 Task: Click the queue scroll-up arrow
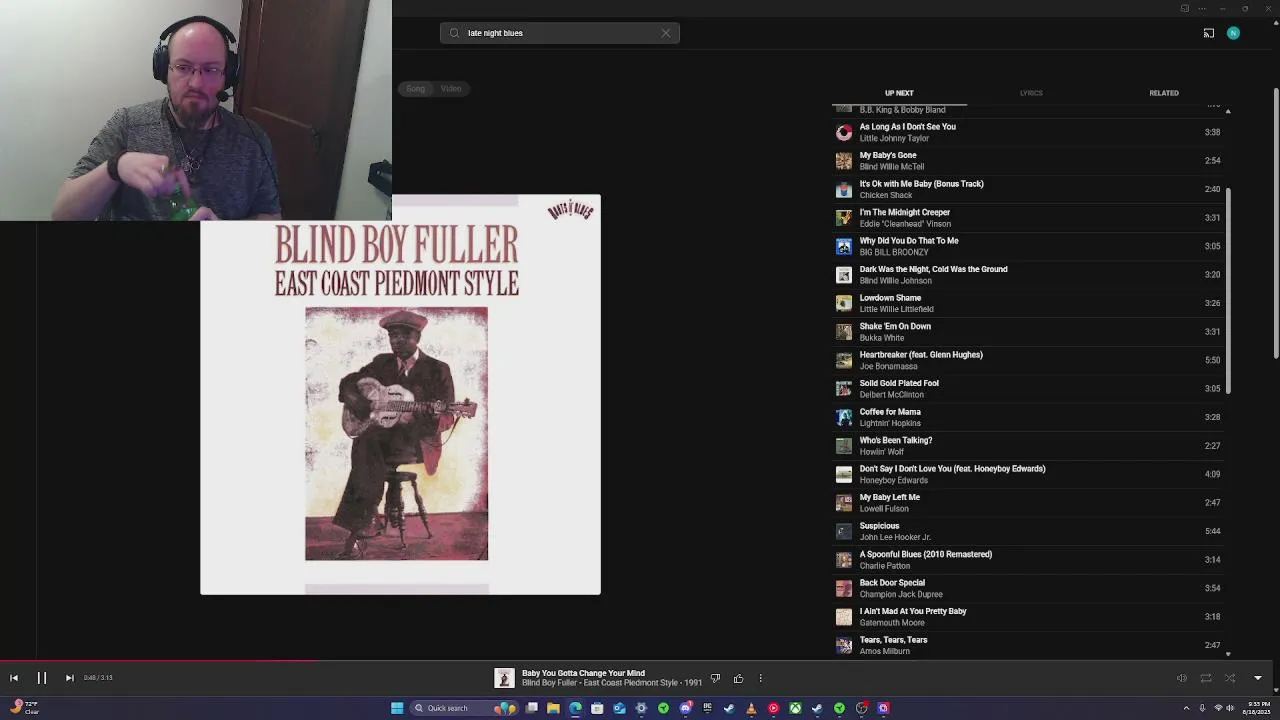tap(1228, 111)
